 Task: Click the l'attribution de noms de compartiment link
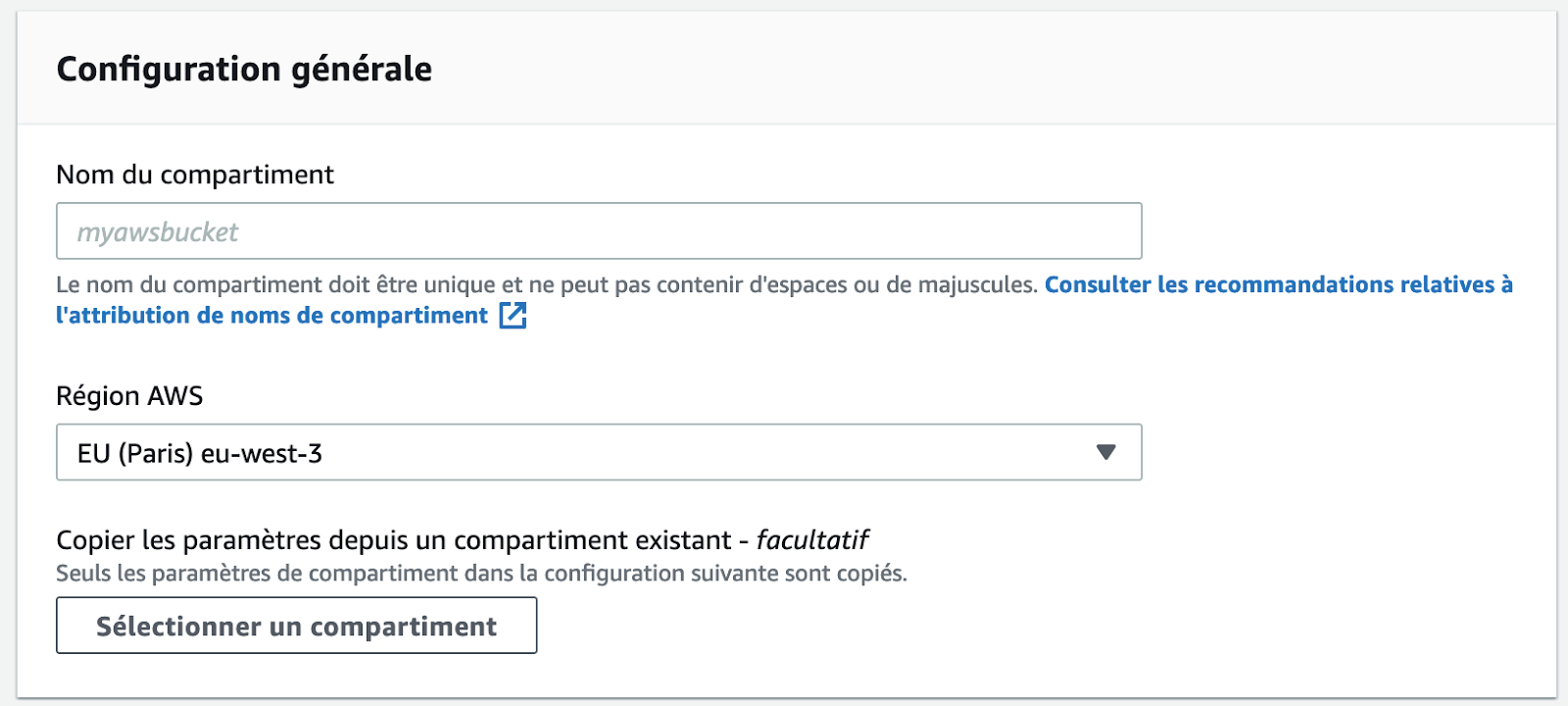tap(271, 316)
